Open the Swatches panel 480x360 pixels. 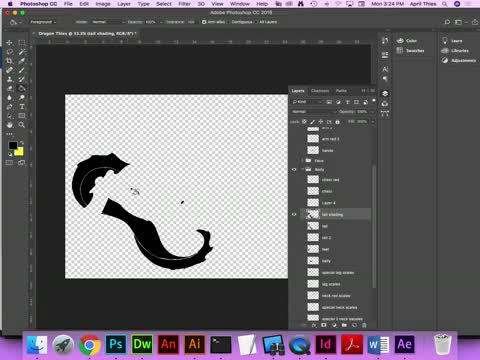pyautogui.click(x=410, y=51)
